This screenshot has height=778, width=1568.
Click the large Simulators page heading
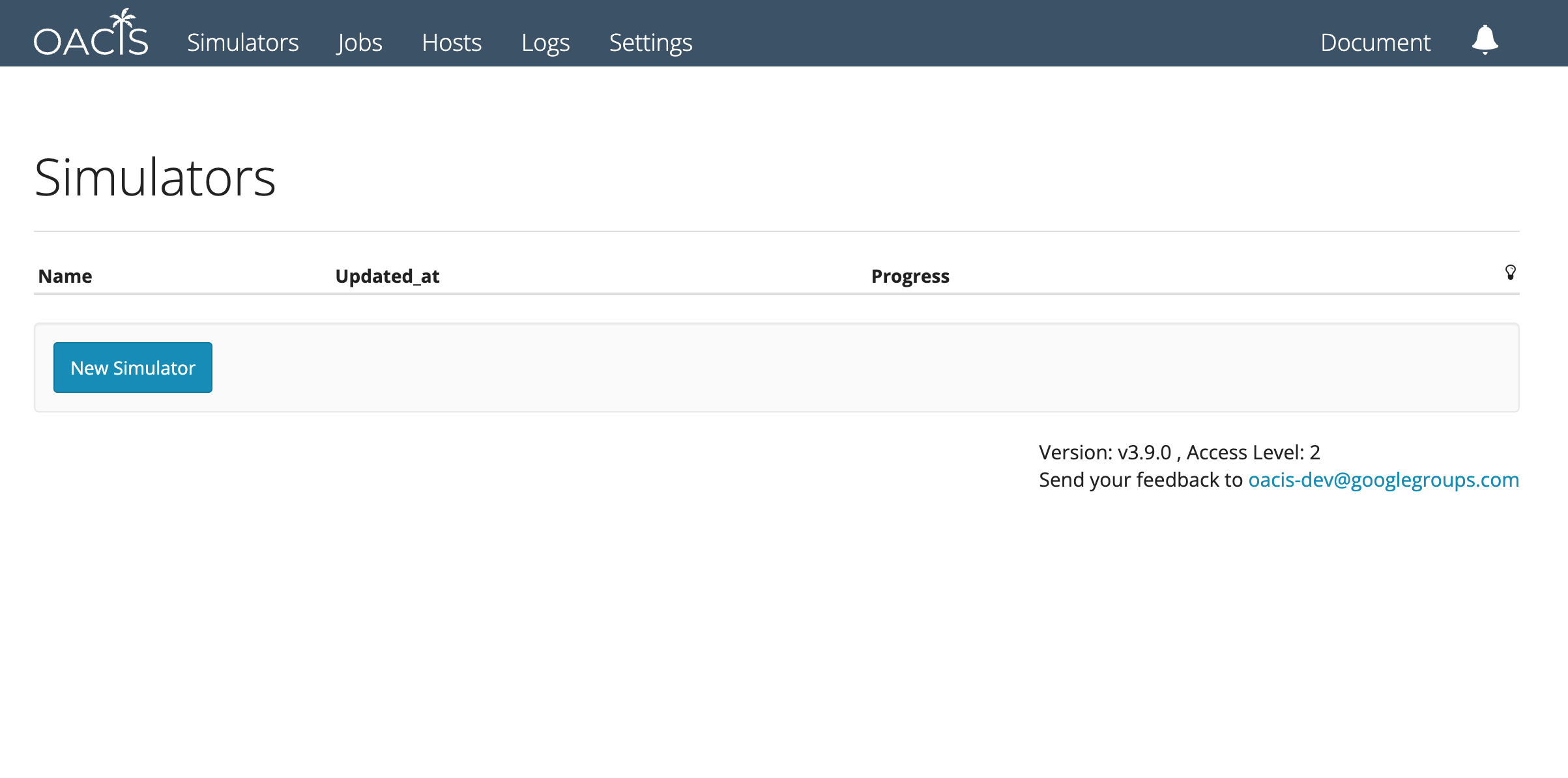(x=155, y=177)
